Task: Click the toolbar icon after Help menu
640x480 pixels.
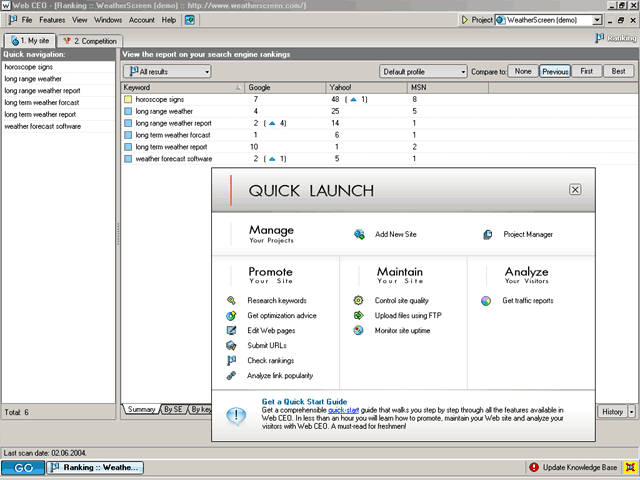Action: (x=190, y=20)
